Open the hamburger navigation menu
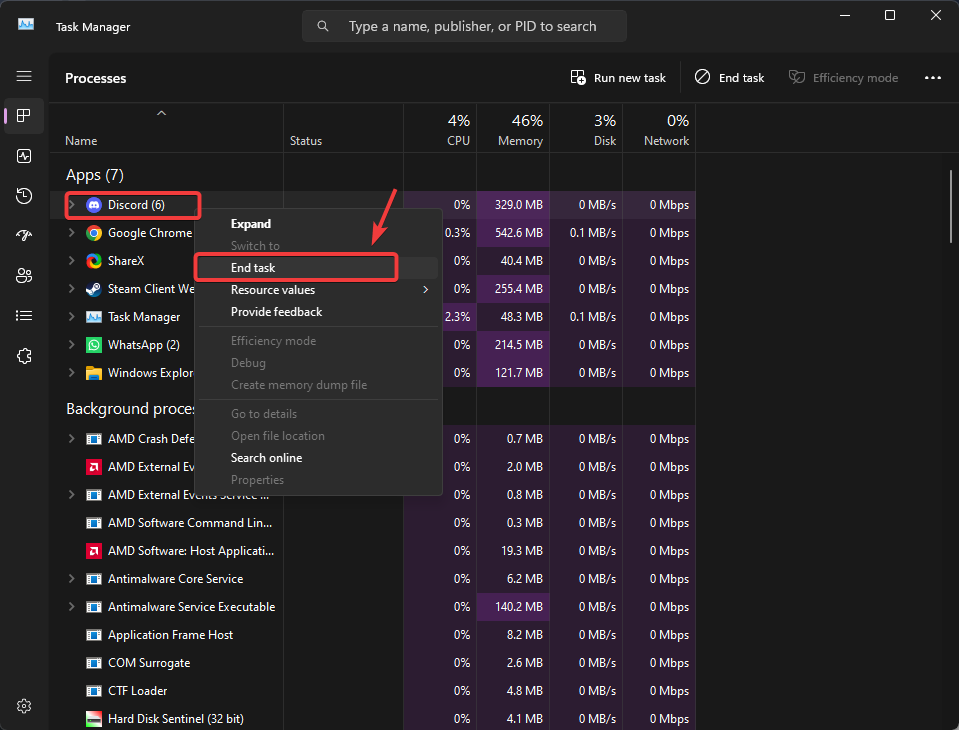 coord(24,76)
